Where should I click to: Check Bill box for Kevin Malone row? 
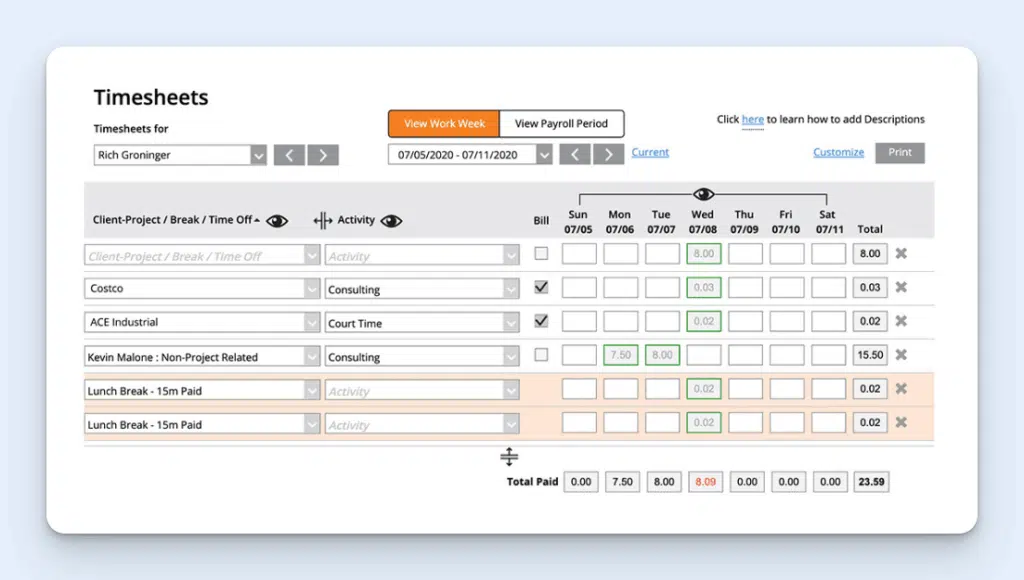541,355
